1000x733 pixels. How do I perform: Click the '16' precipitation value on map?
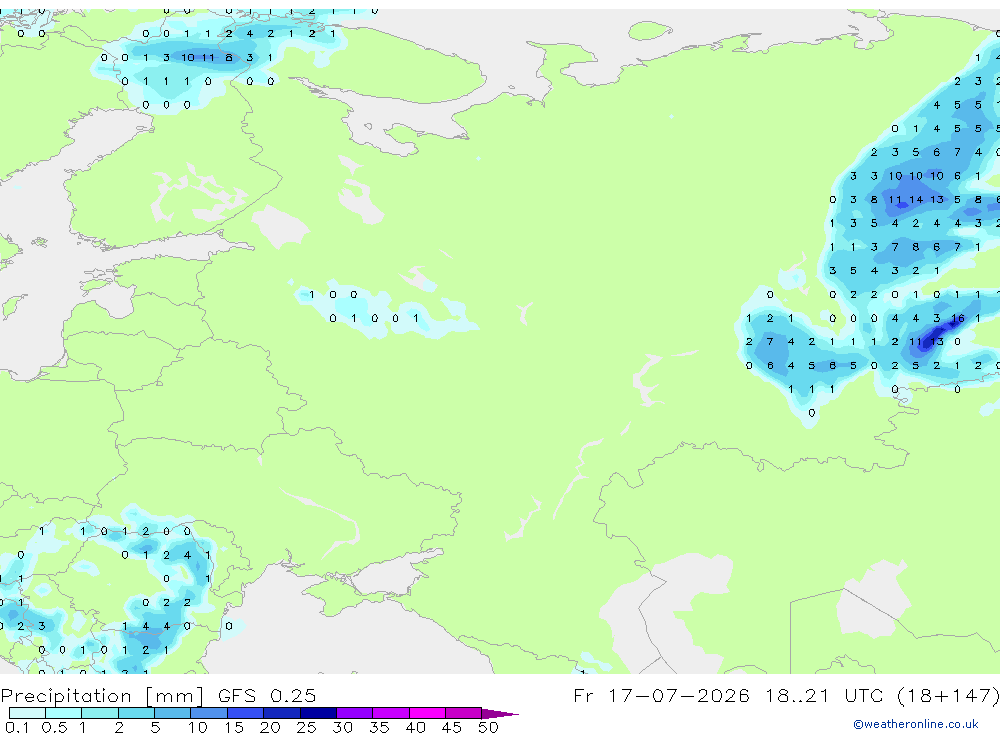(x=958, y=318)
